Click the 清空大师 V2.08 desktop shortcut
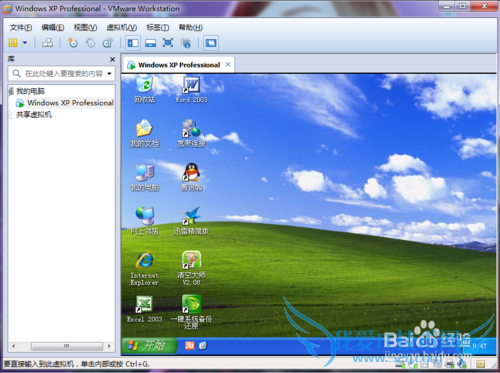The image size is (500, 373). 191,269
